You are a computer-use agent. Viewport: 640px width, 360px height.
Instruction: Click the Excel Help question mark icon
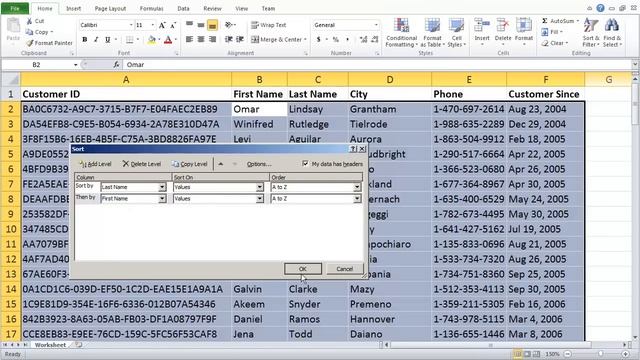coord(600,8)
